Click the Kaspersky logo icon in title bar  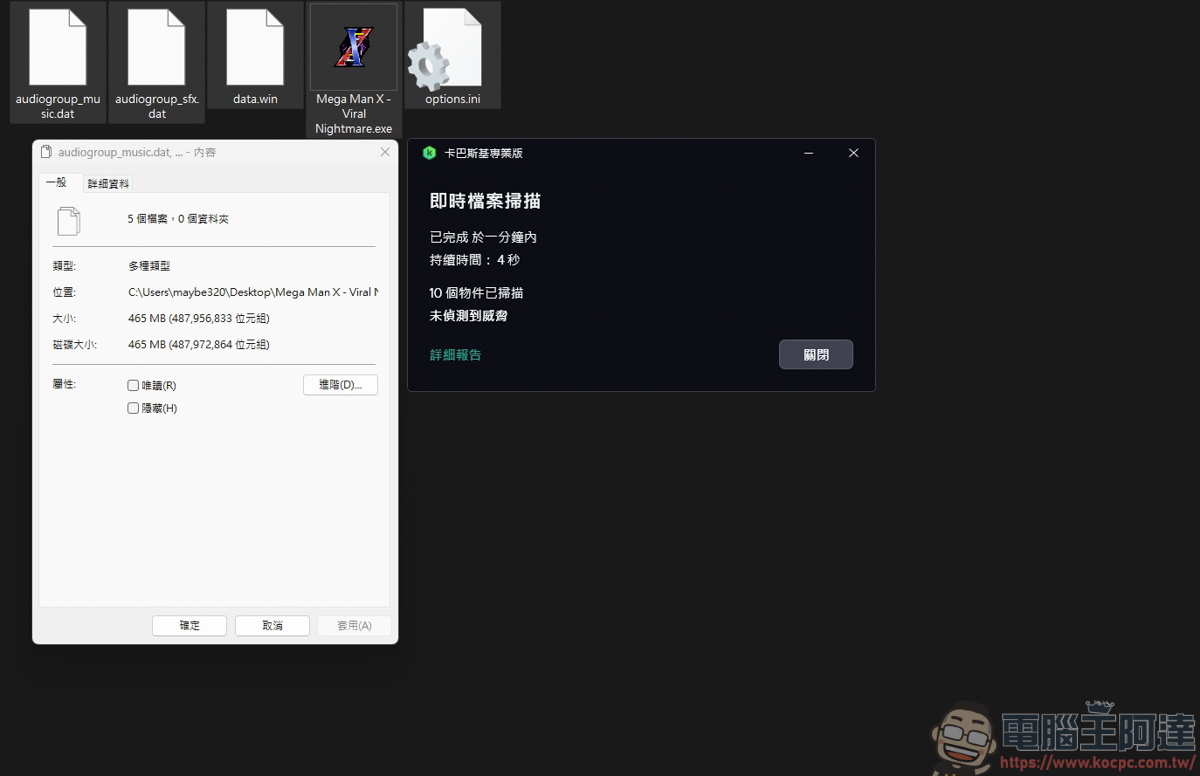pos(429,153)
